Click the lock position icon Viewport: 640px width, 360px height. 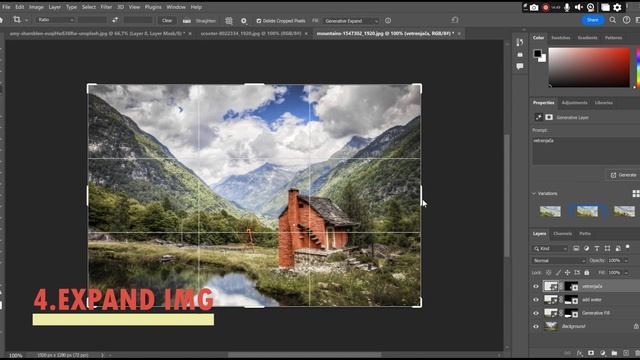pyautogui.click(x=567, y=272)
